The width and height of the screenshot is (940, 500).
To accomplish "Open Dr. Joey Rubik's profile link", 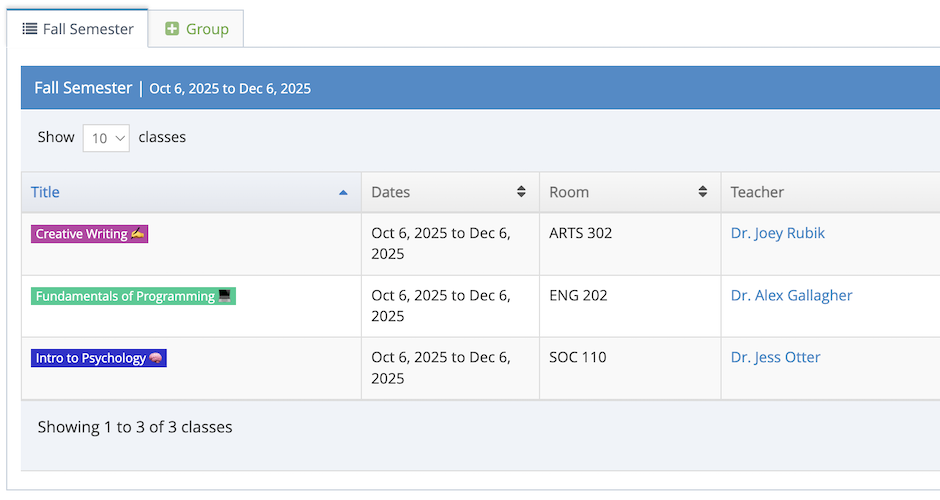I will click(777, 233).
